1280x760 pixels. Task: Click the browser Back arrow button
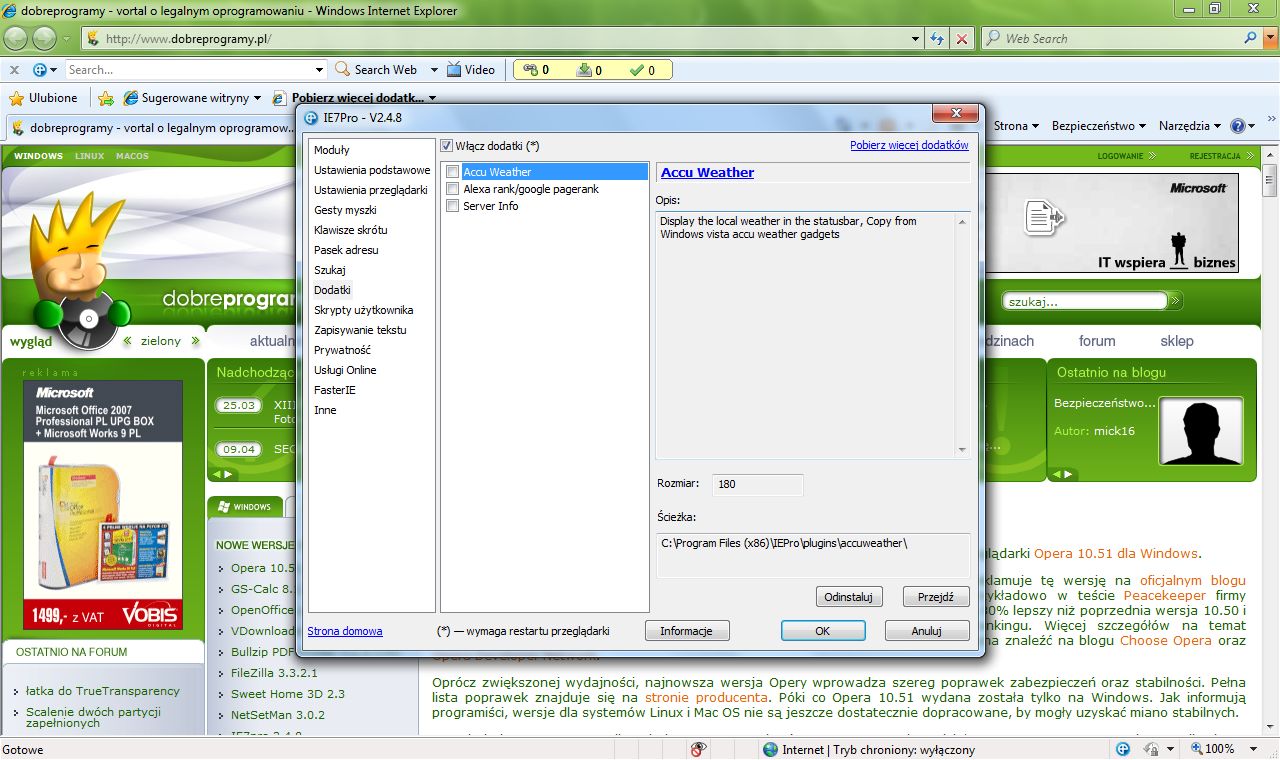[17, 38]
